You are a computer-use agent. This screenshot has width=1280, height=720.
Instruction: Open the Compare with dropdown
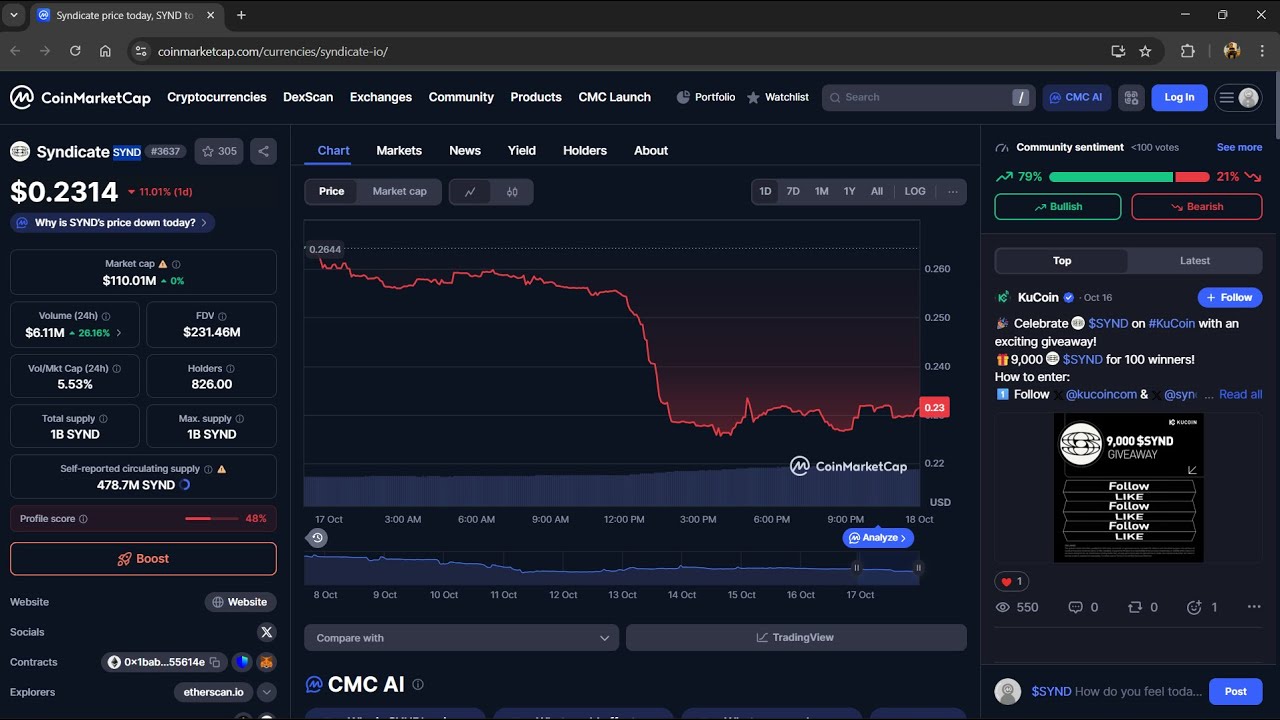(461, 638)
